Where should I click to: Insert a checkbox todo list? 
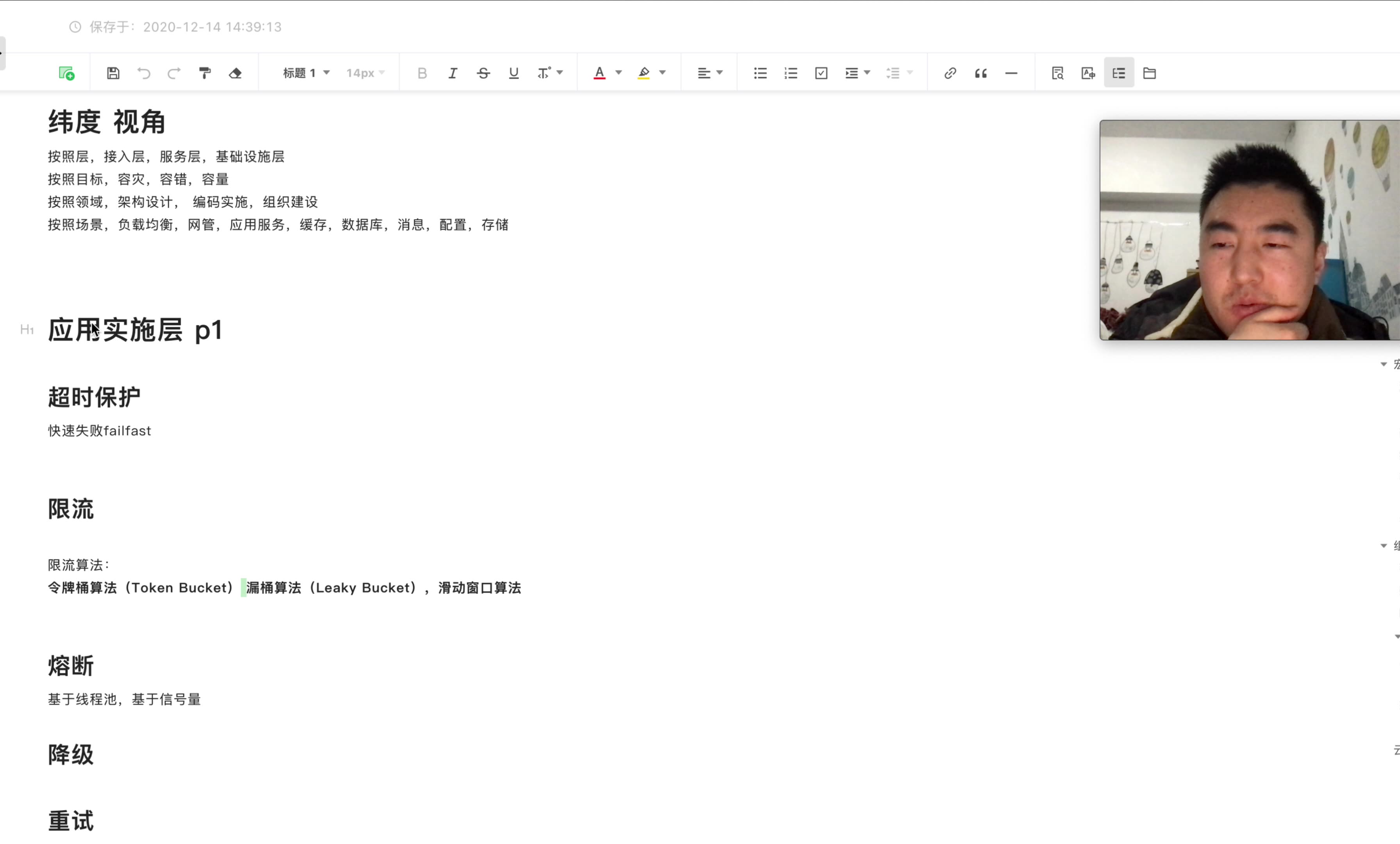point(821,73)
